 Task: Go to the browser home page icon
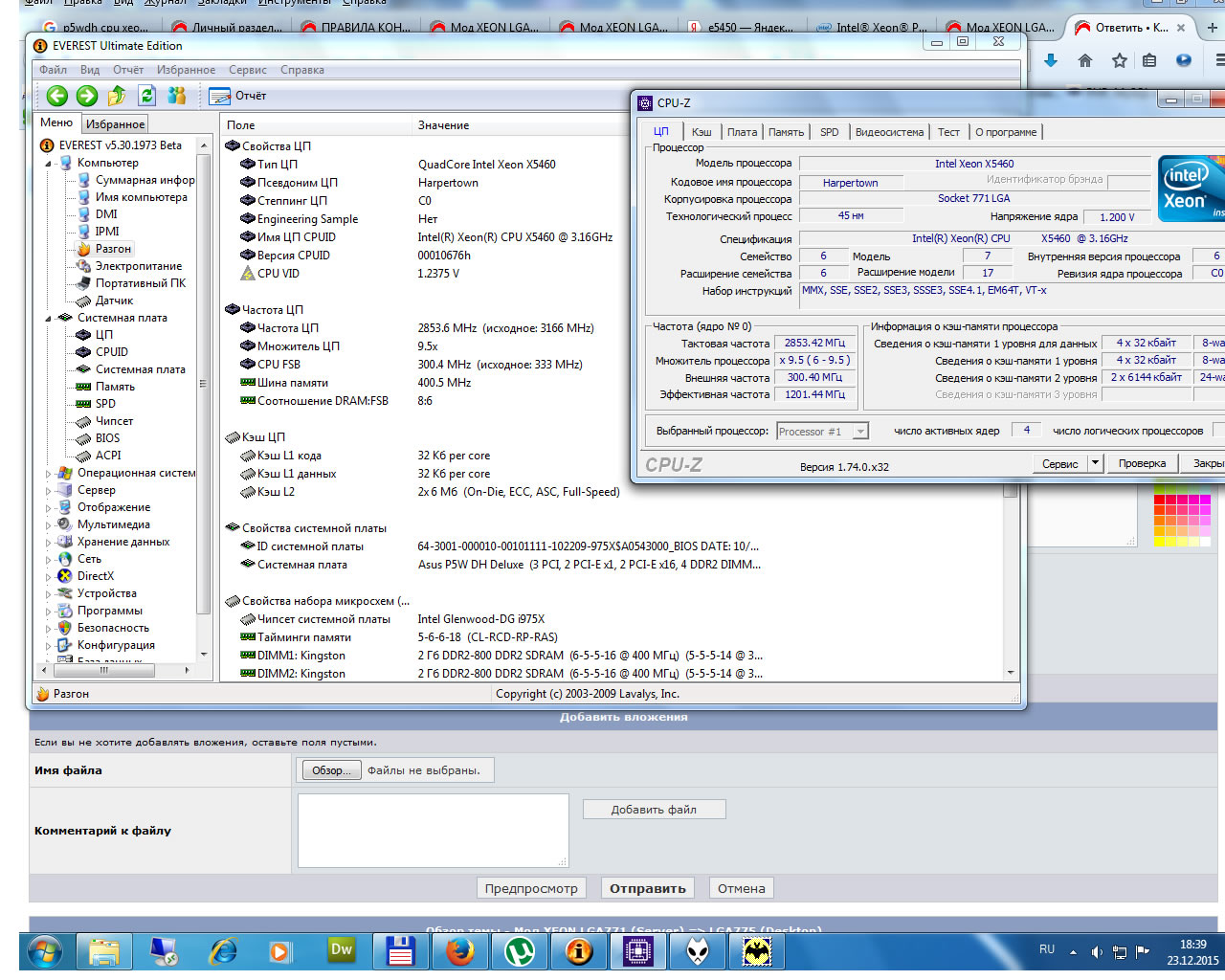pyautogui.click(x=1085, y=60)
